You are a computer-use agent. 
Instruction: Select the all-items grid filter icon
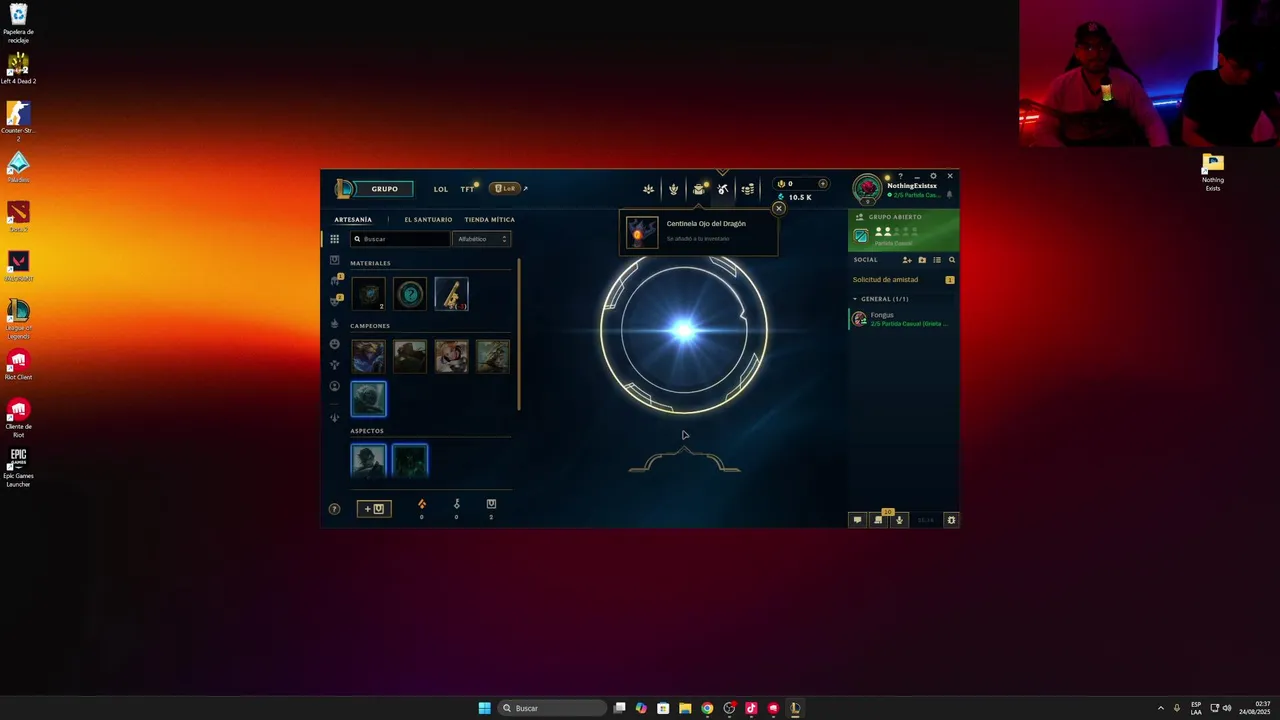coord(334,239)
